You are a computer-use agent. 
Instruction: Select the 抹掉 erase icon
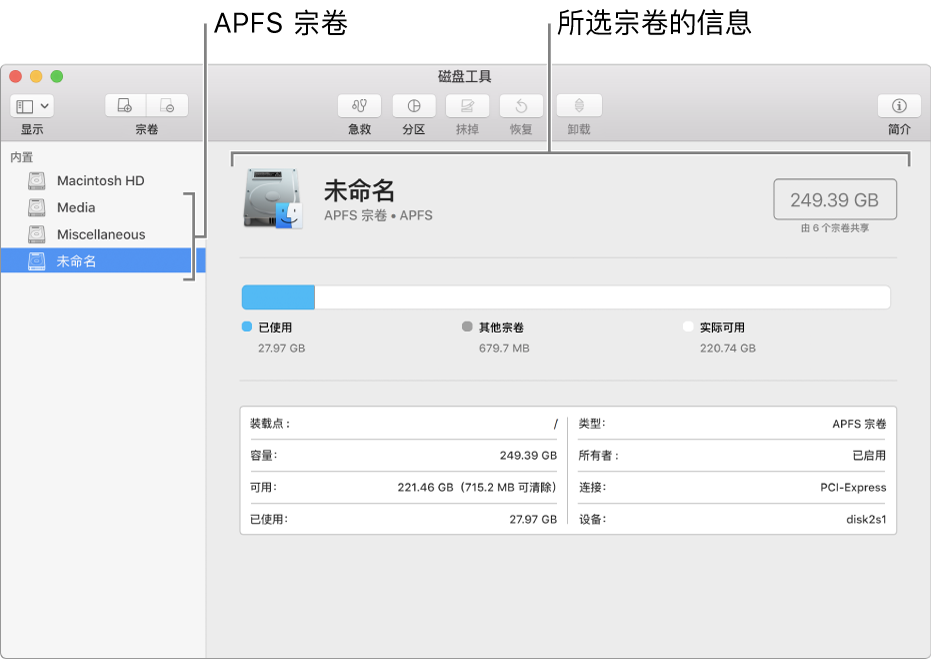pyautogui.click(x=466, y=105)
